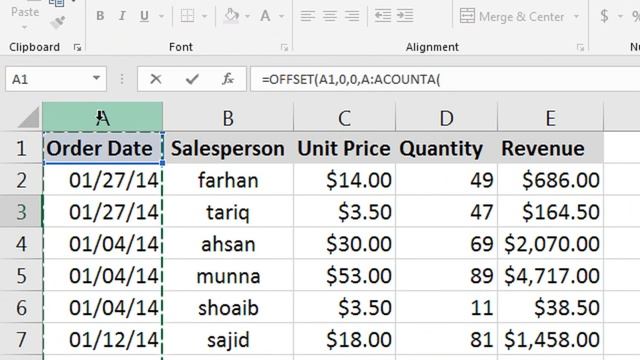Open the underline style dropdown arrow
Image resolution: width=640 pixels, height=360 pixels.
tap(162, 16)
